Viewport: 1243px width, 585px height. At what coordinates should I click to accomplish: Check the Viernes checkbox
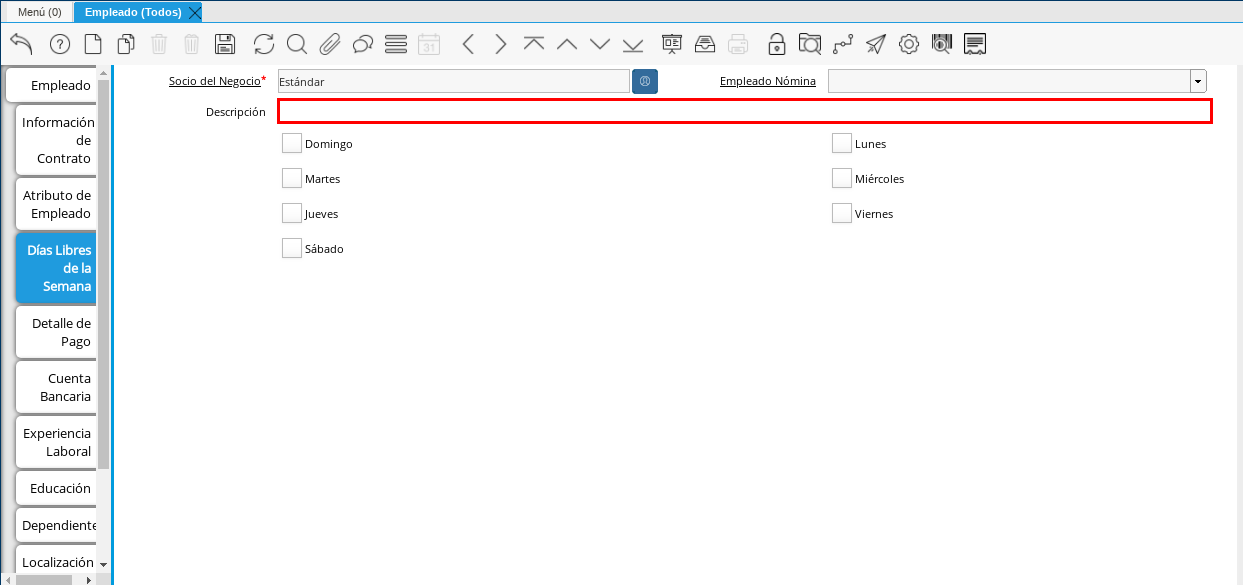pyautogui.click(x=842, y=213)
